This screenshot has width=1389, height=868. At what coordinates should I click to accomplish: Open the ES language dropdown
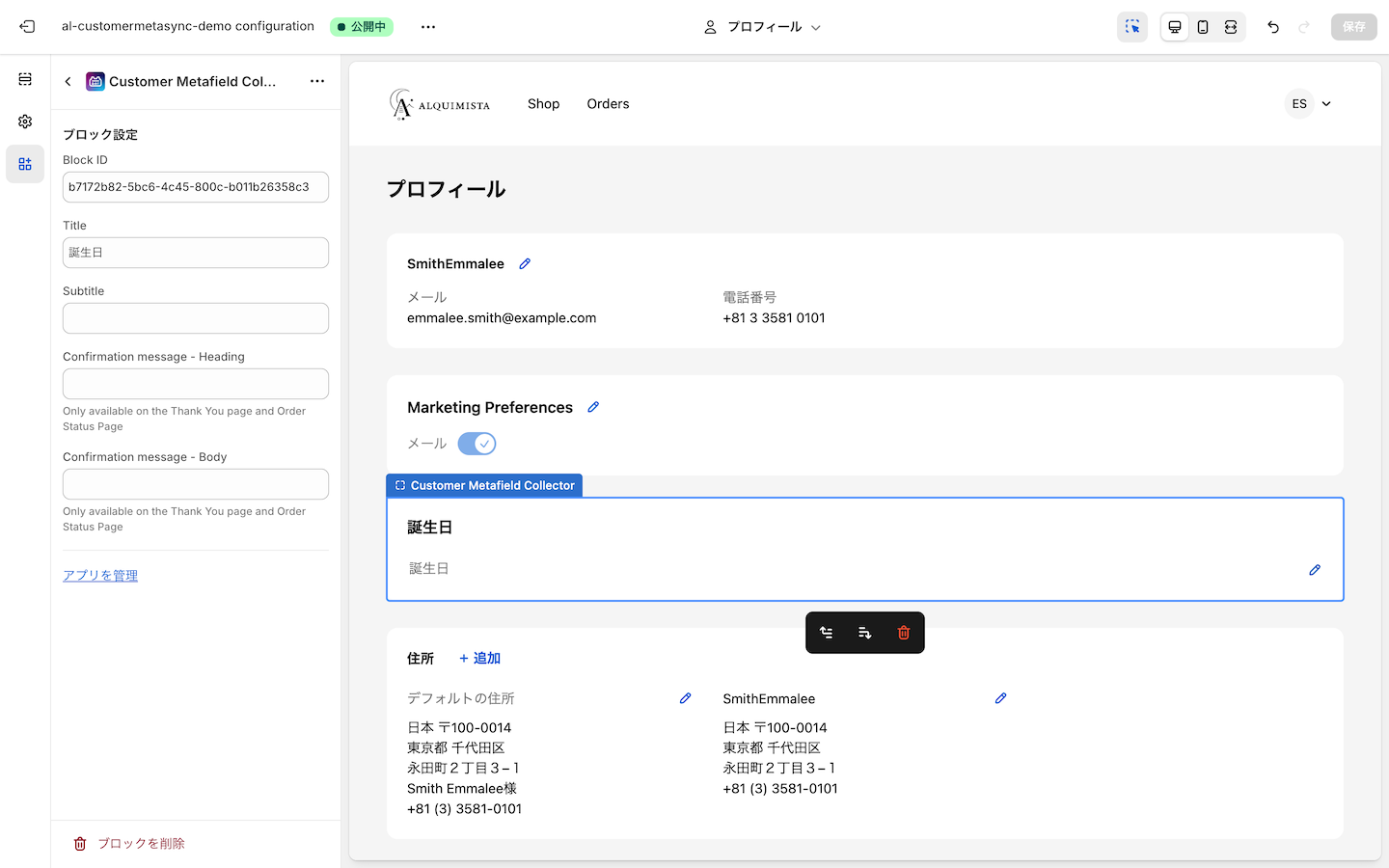1310,103
